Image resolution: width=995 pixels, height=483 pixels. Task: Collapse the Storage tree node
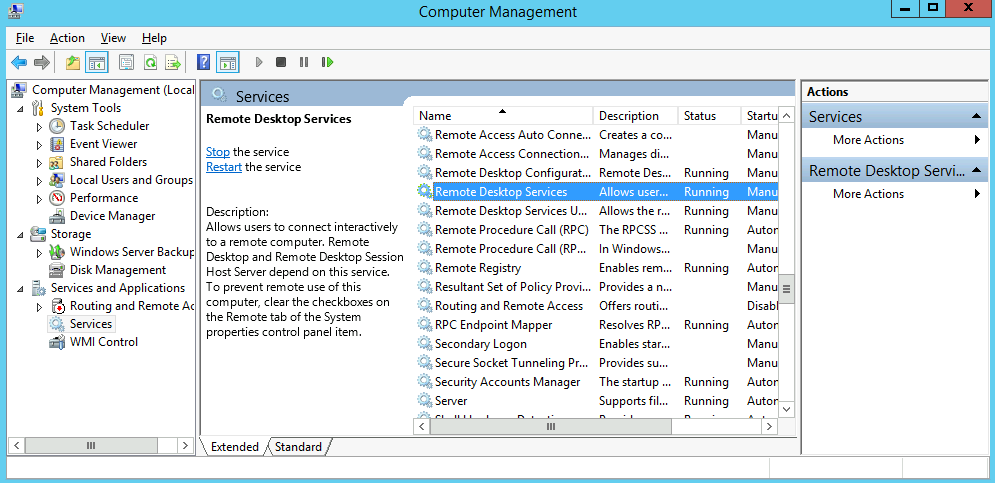point(21,235)
